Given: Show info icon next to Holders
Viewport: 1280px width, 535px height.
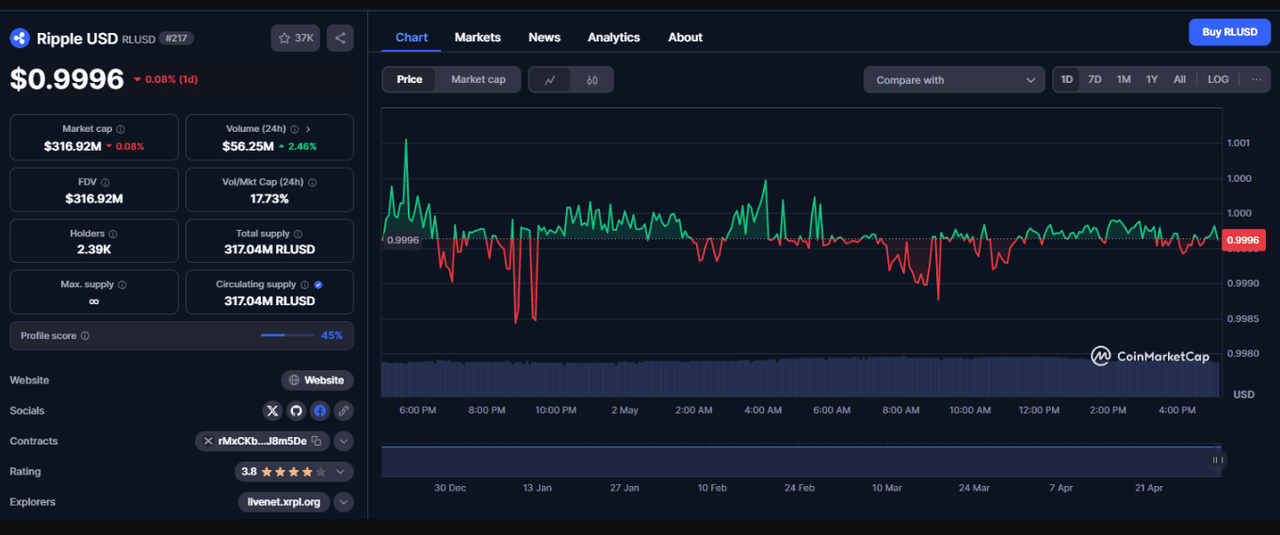Looking at the screenshot, I should click(x=114, y=234).
